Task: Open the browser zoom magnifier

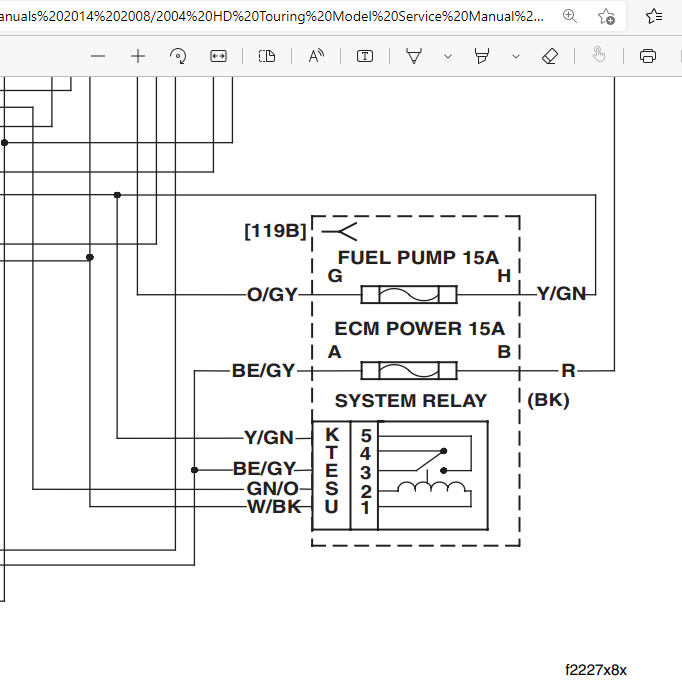Action: 569,16
